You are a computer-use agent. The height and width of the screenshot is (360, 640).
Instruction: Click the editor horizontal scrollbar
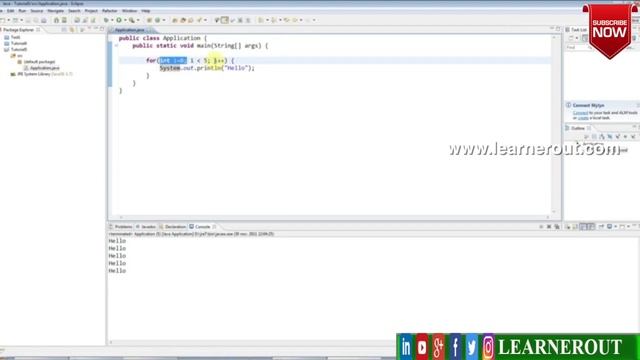335,217
